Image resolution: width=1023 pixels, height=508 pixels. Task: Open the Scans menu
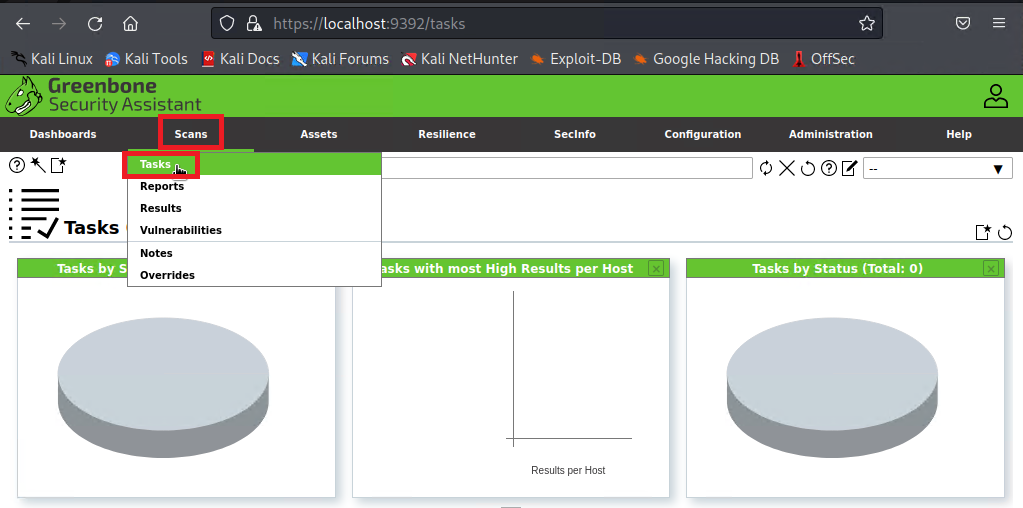(x=191, y=134)
